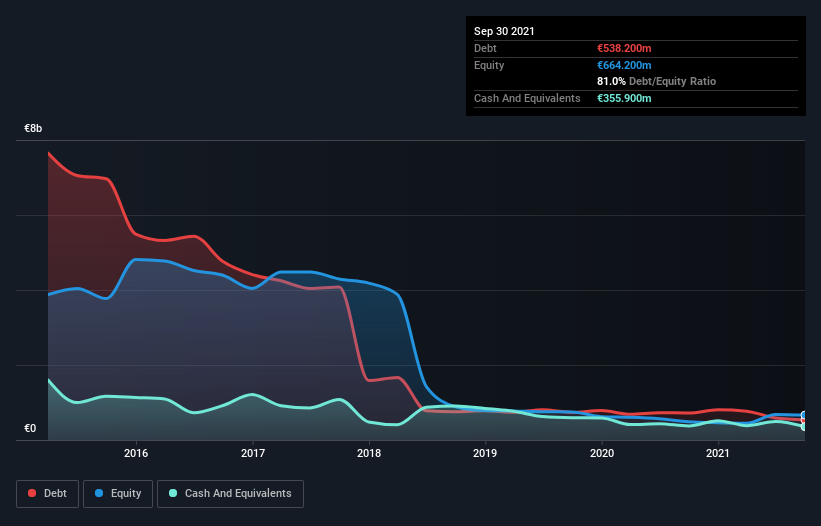This screenshot has height=526, width=821.
Task: Click the 81.0% Debt/Equity Ratio text
Action: [x=657, y=82]
